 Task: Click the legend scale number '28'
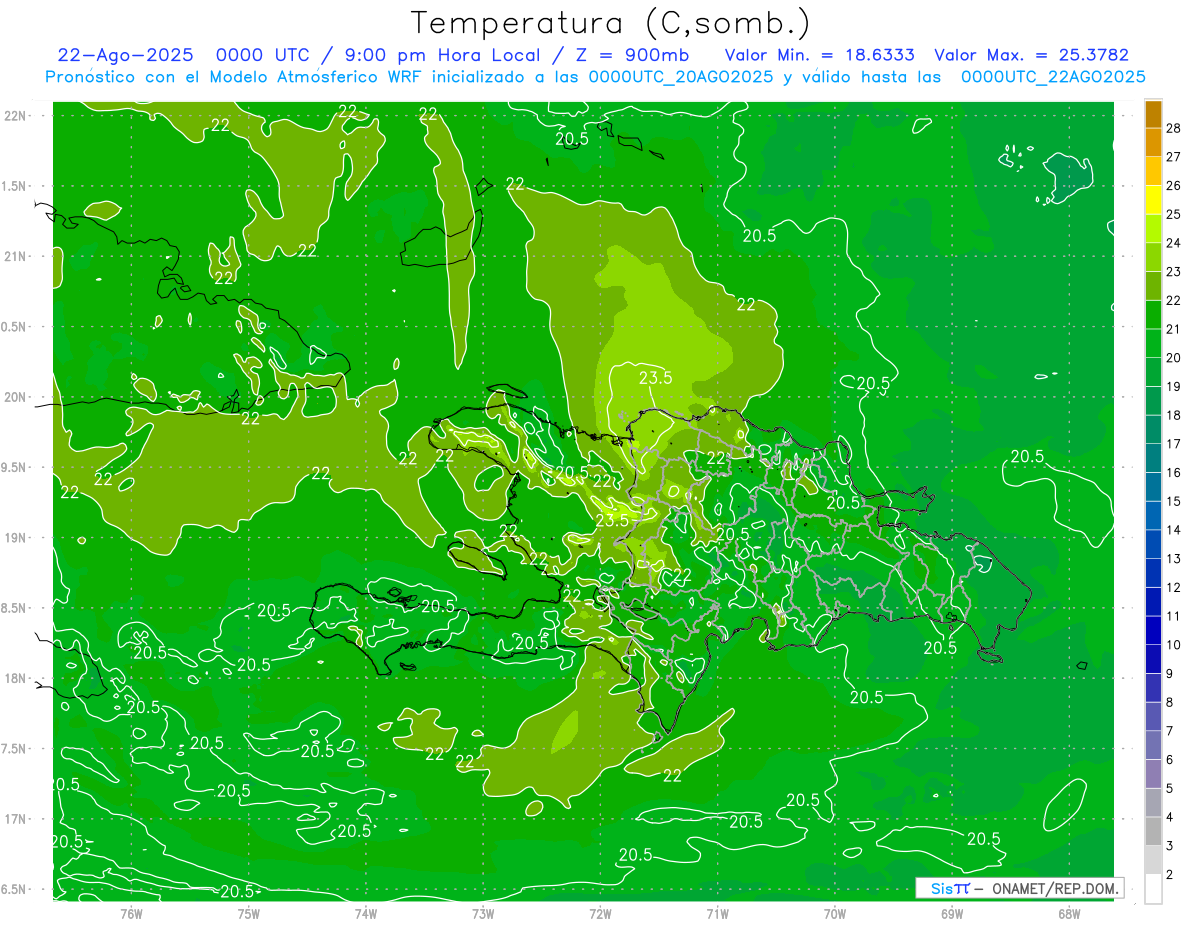1174,128
